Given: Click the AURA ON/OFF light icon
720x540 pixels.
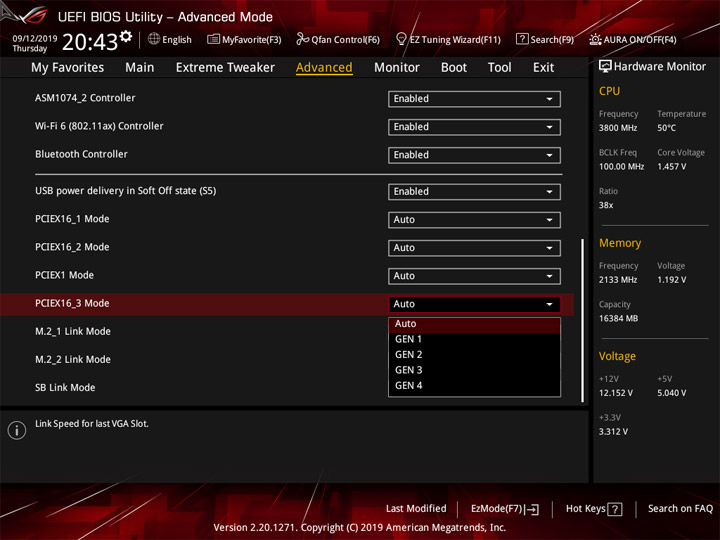Looking at the screenshot, I should click(x=595, y=39).
